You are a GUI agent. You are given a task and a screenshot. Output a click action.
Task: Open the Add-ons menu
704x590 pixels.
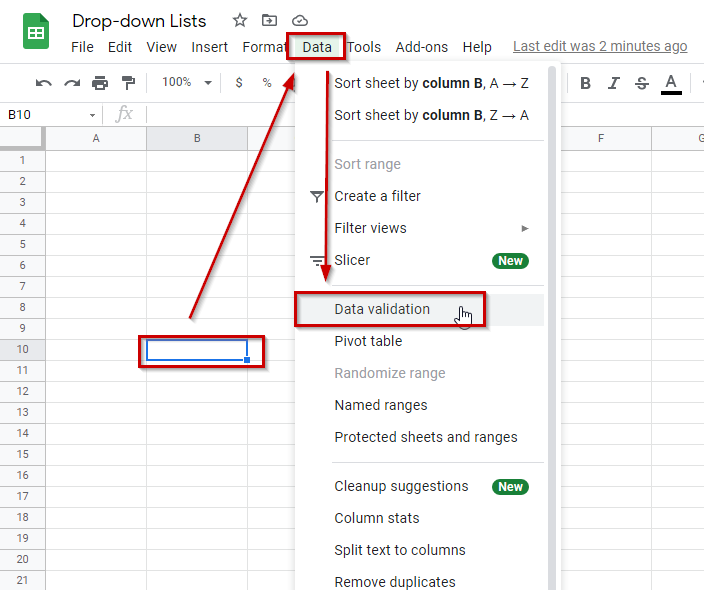click(x=422, y=47)
